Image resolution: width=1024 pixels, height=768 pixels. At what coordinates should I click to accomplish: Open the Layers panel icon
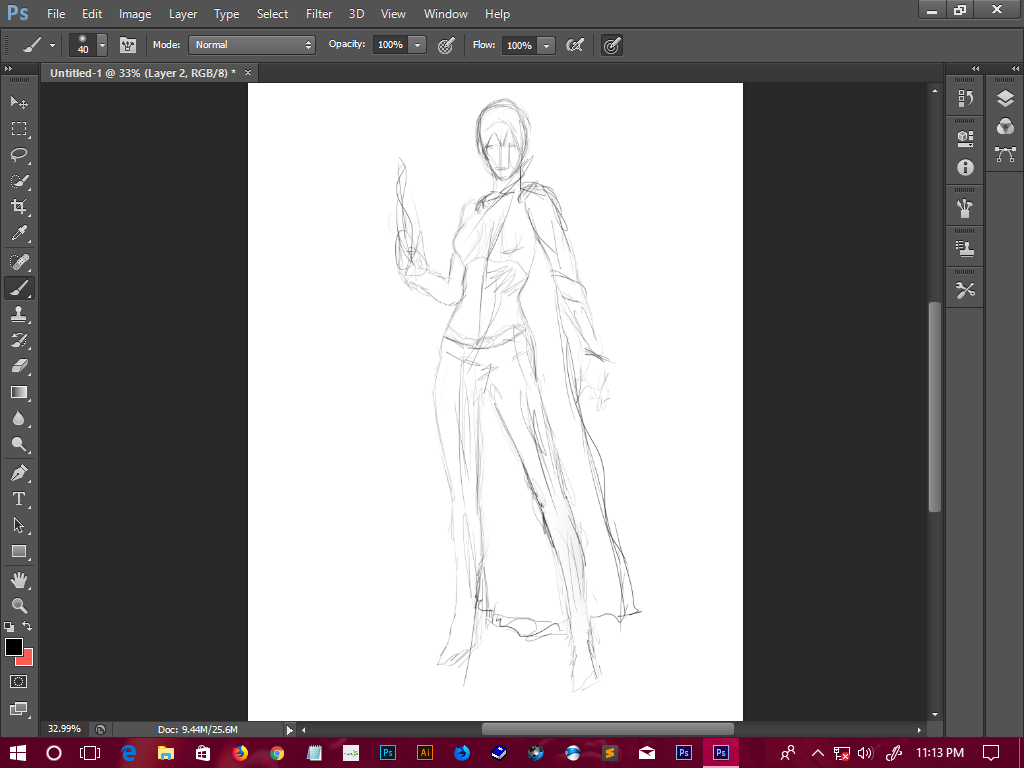1005,98
